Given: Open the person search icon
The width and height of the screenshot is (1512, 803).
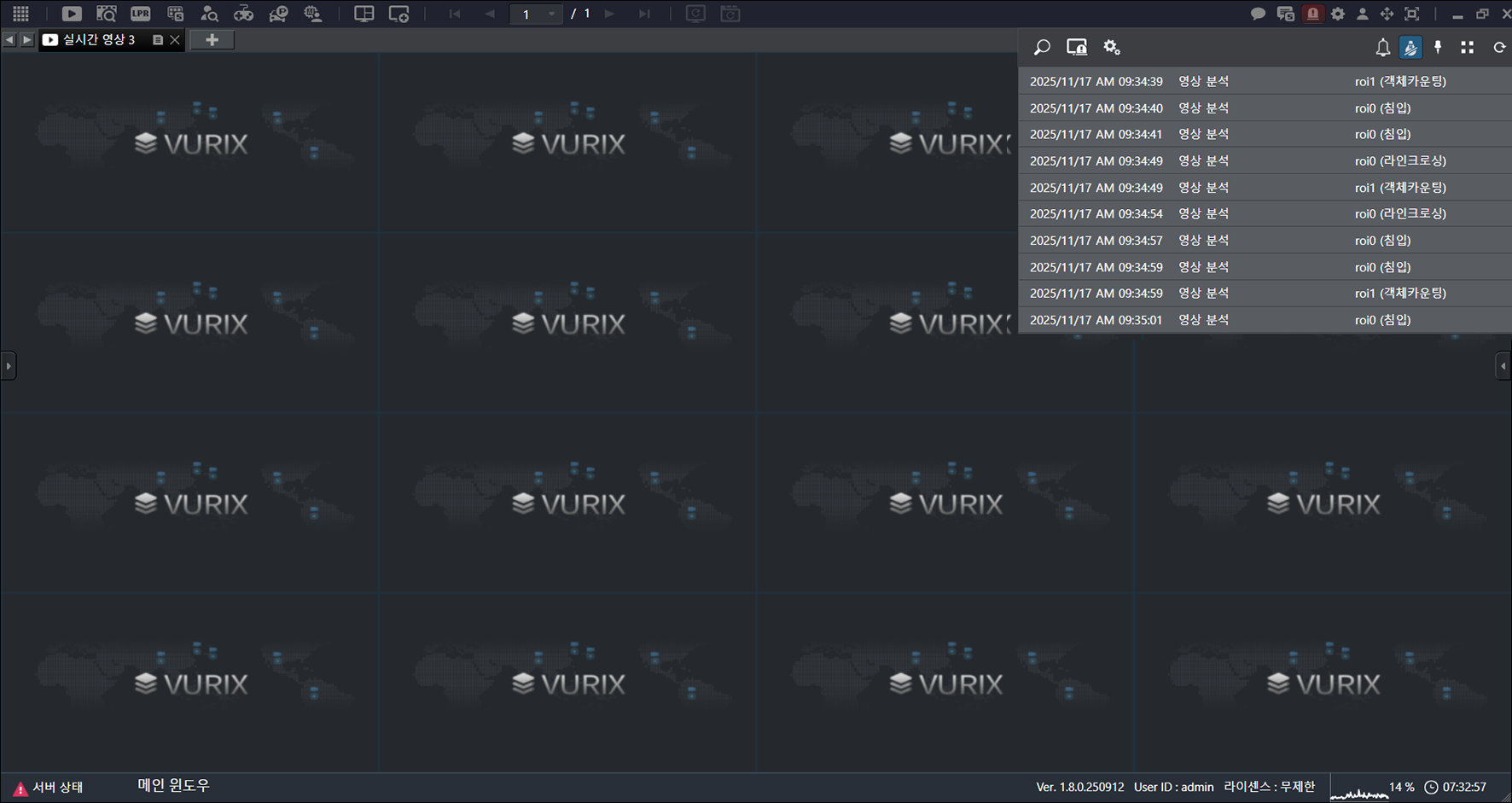Looking at the screenshot, I should pos(209,14).
